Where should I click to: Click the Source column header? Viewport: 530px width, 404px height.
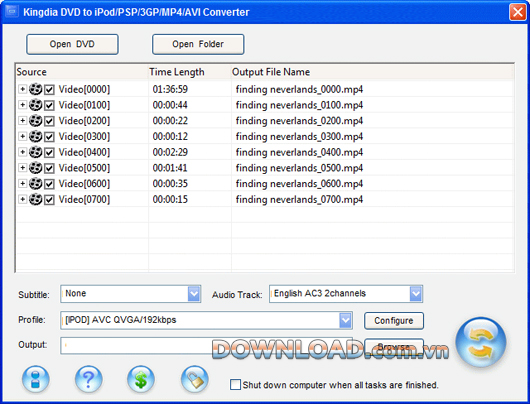coord(82,72)
